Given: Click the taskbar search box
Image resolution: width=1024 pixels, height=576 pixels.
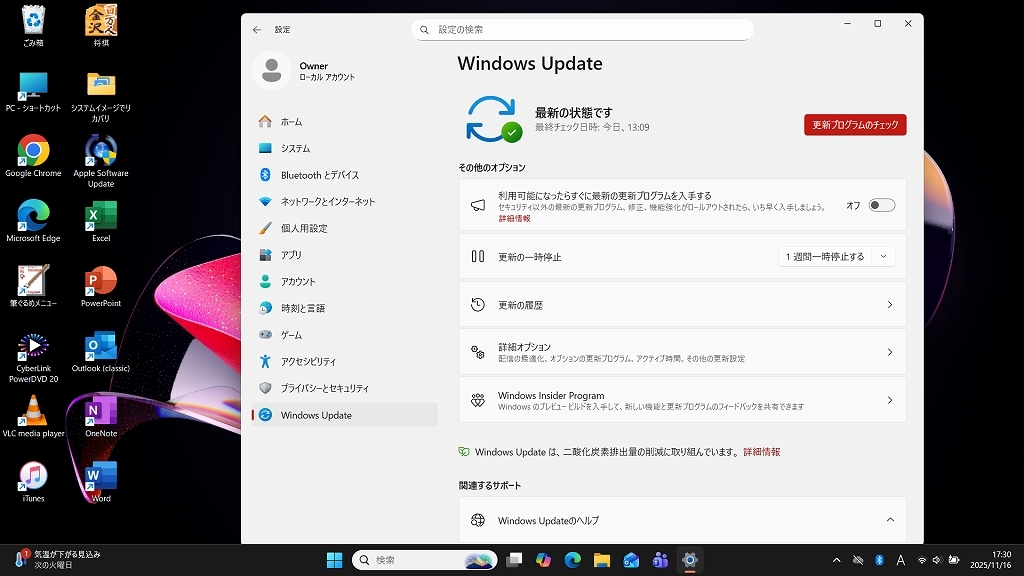Looking at the screenshot, I should tap(424, 560).
